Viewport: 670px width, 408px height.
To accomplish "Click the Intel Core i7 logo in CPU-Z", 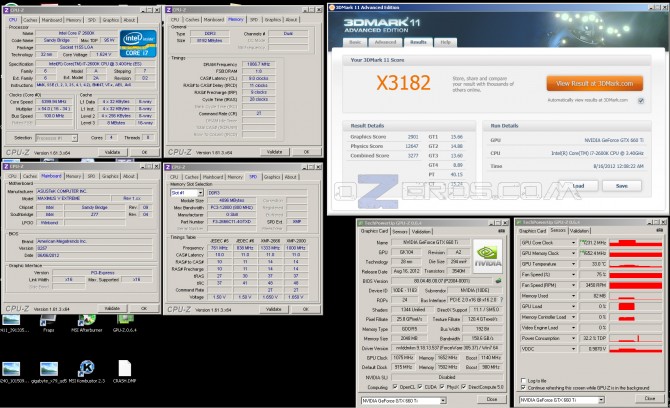I will coord(138,43).
